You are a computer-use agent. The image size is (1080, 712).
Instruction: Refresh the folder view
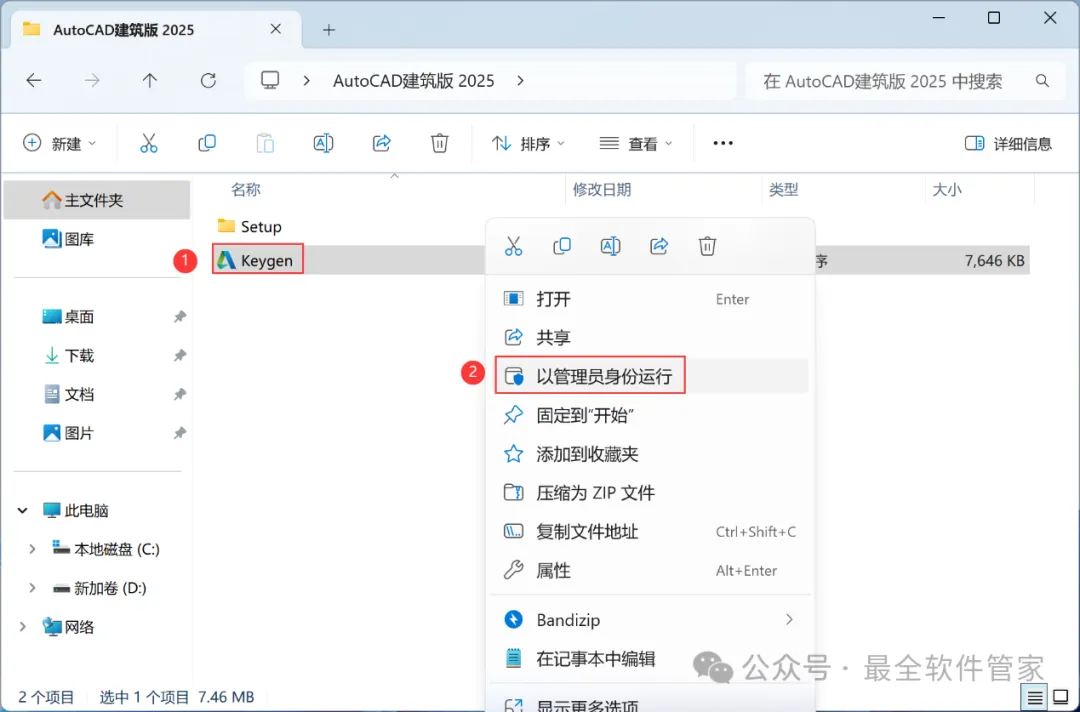pos(208,81)
